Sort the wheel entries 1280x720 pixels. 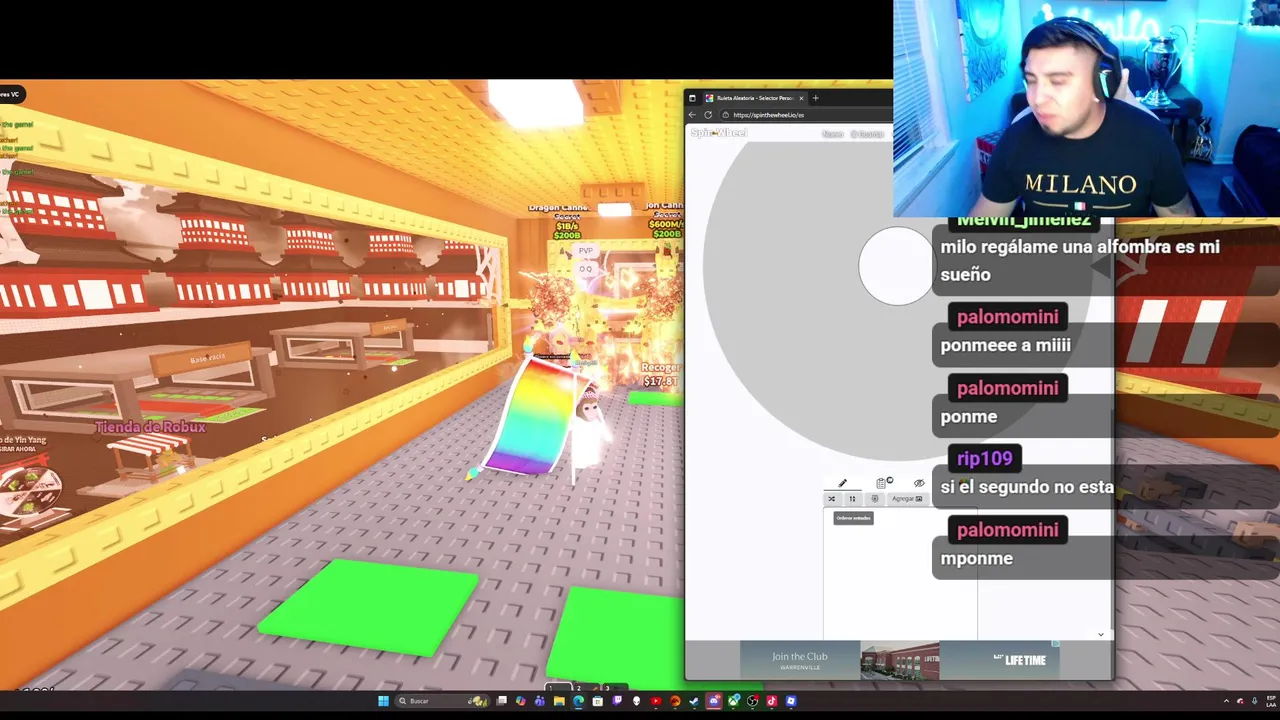(852, 498)
